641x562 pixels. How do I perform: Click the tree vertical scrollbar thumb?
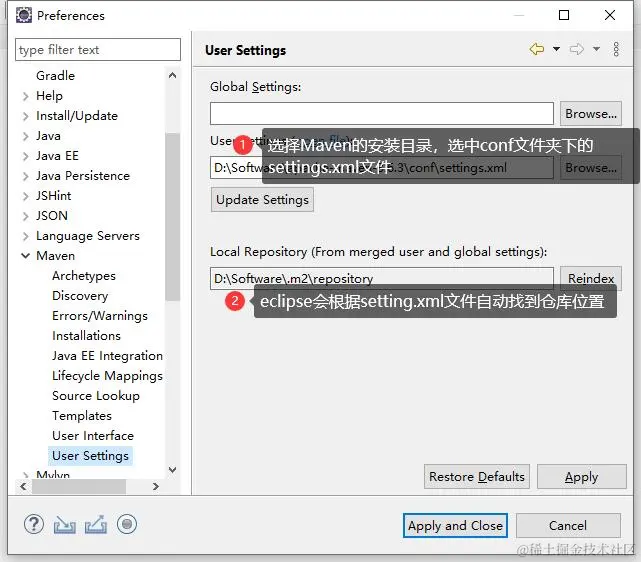(173, 217)
